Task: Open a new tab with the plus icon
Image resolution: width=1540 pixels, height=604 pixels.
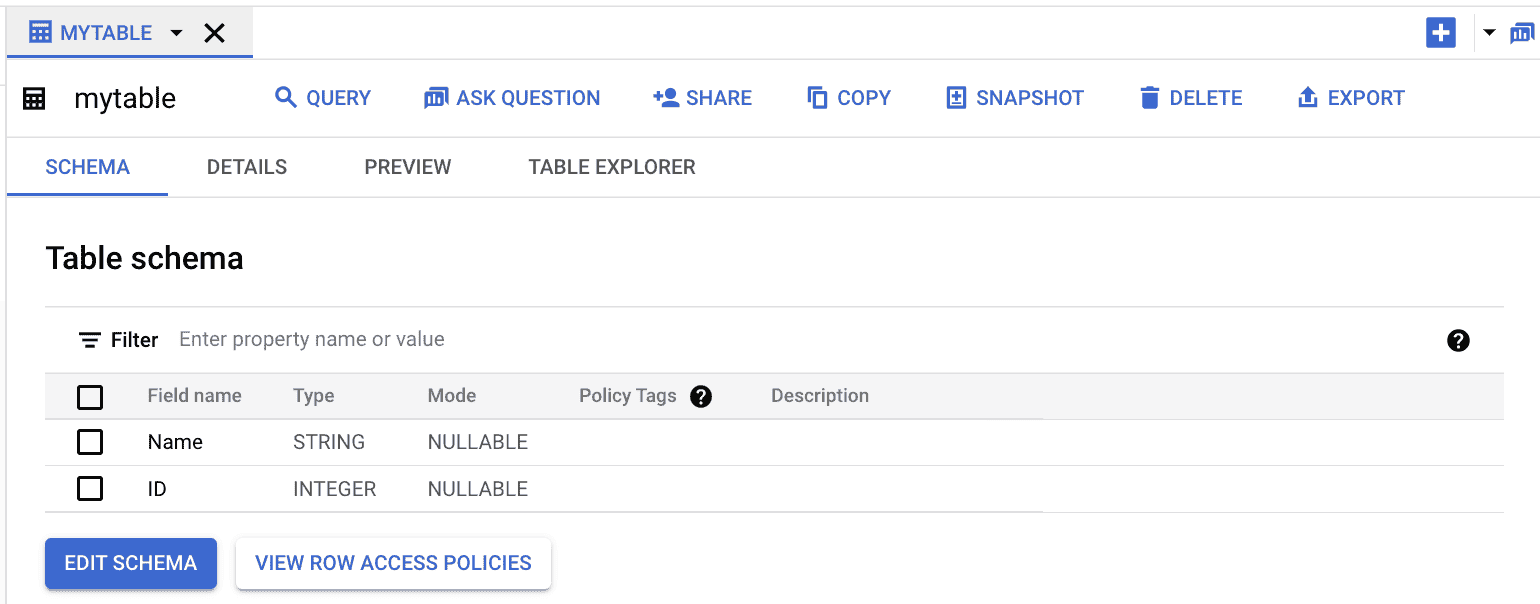Action: pos(1441,32)
